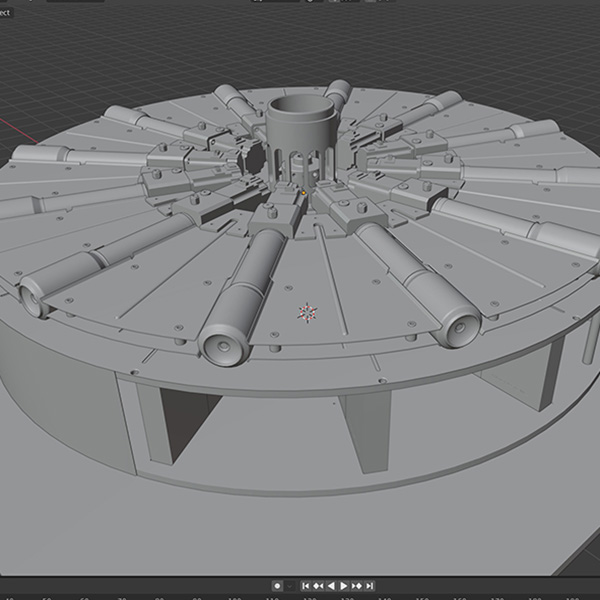600x600 pixels.
Task: Jump to the timeline start frame
Action: pos(306,586)
